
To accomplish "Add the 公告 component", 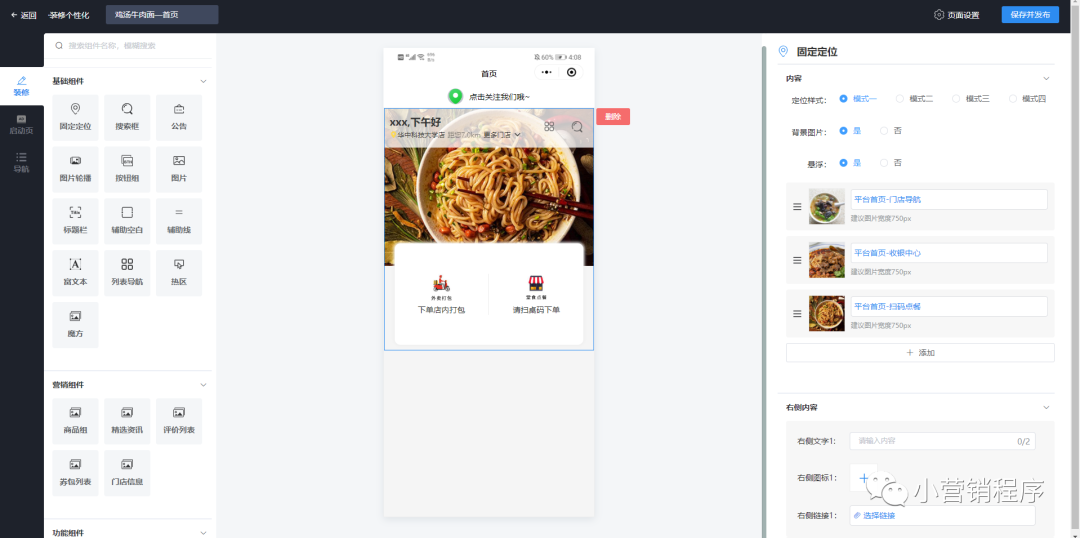I will [179, 118].
